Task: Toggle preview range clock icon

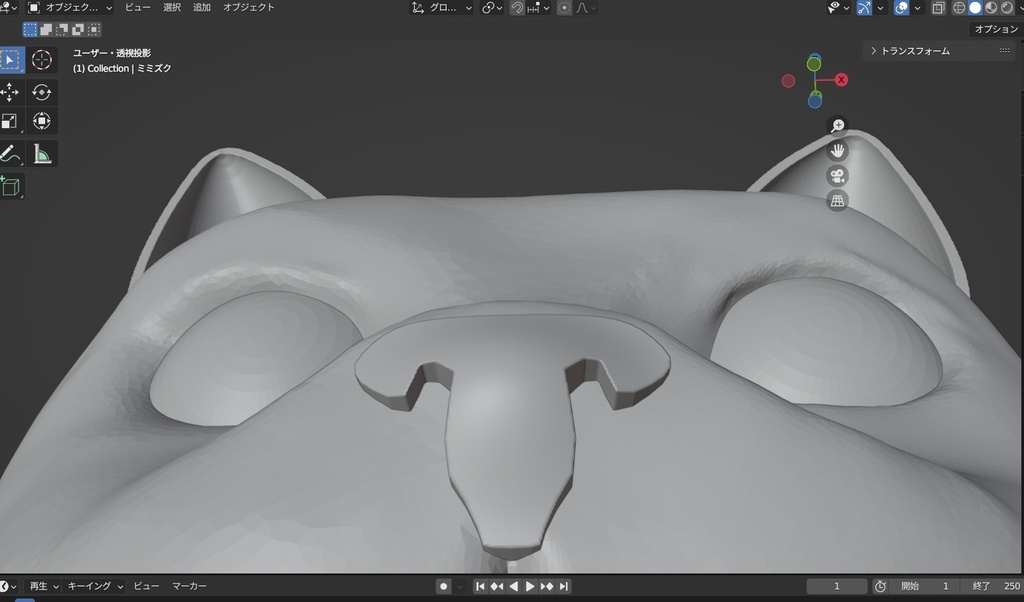Action: (880, 586)
